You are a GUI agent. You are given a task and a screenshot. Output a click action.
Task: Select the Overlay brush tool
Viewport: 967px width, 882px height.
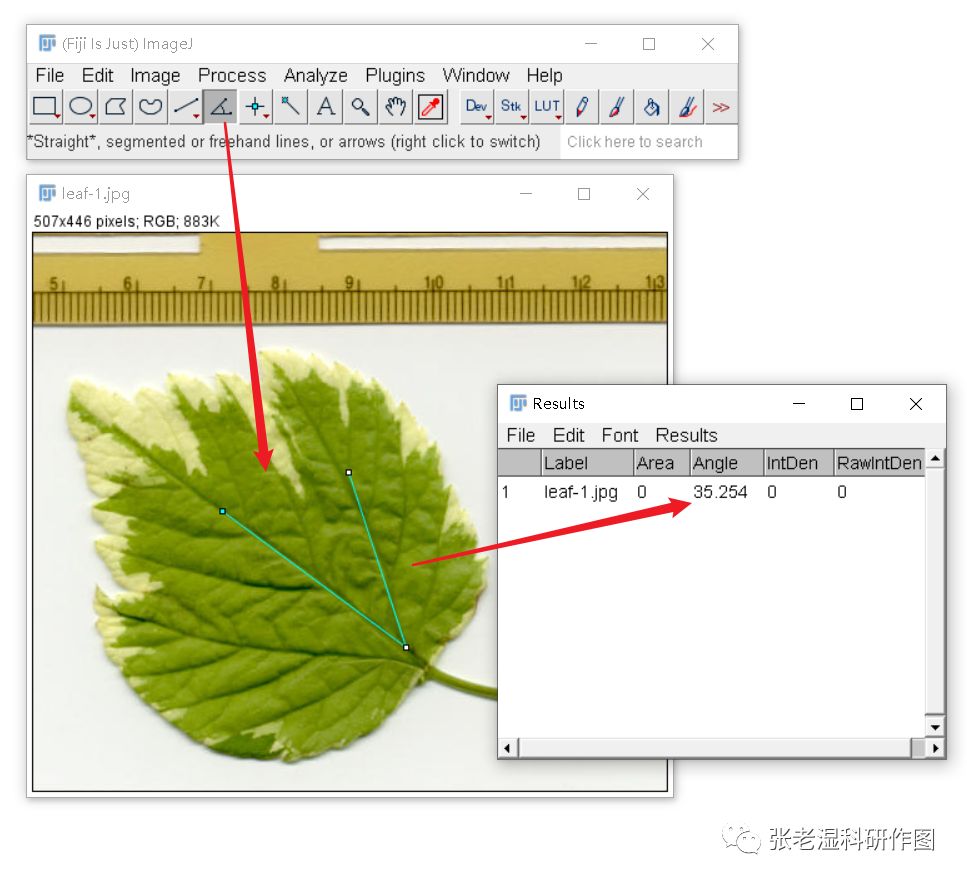[x=686, y=107]
